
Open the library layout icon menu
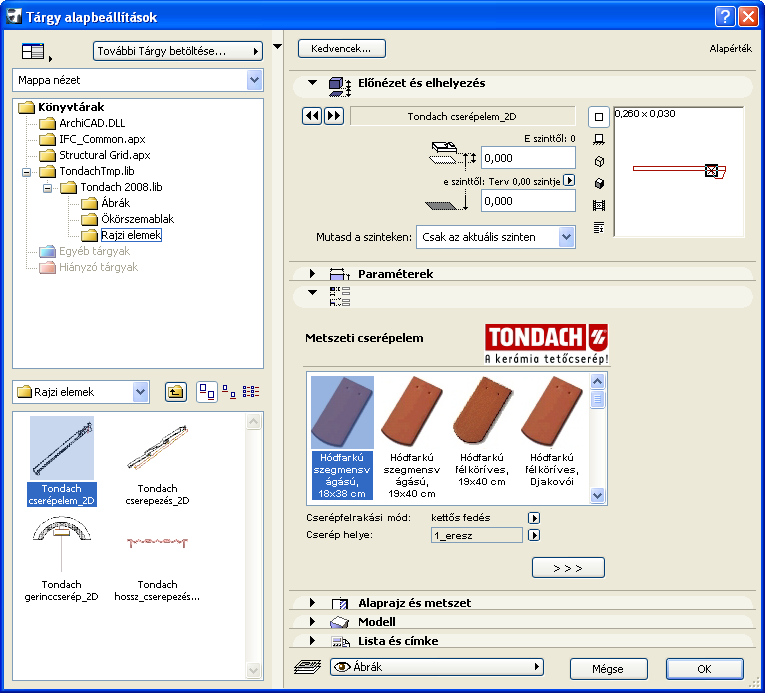[x=36, y=52]
